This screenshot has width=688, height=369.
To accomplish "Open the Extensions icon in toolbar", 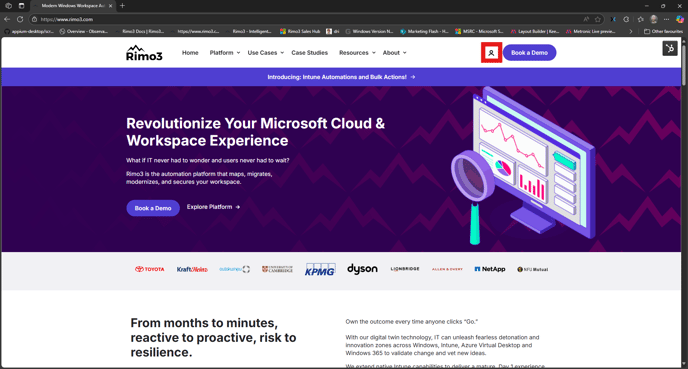I will [x=626, y=19].
